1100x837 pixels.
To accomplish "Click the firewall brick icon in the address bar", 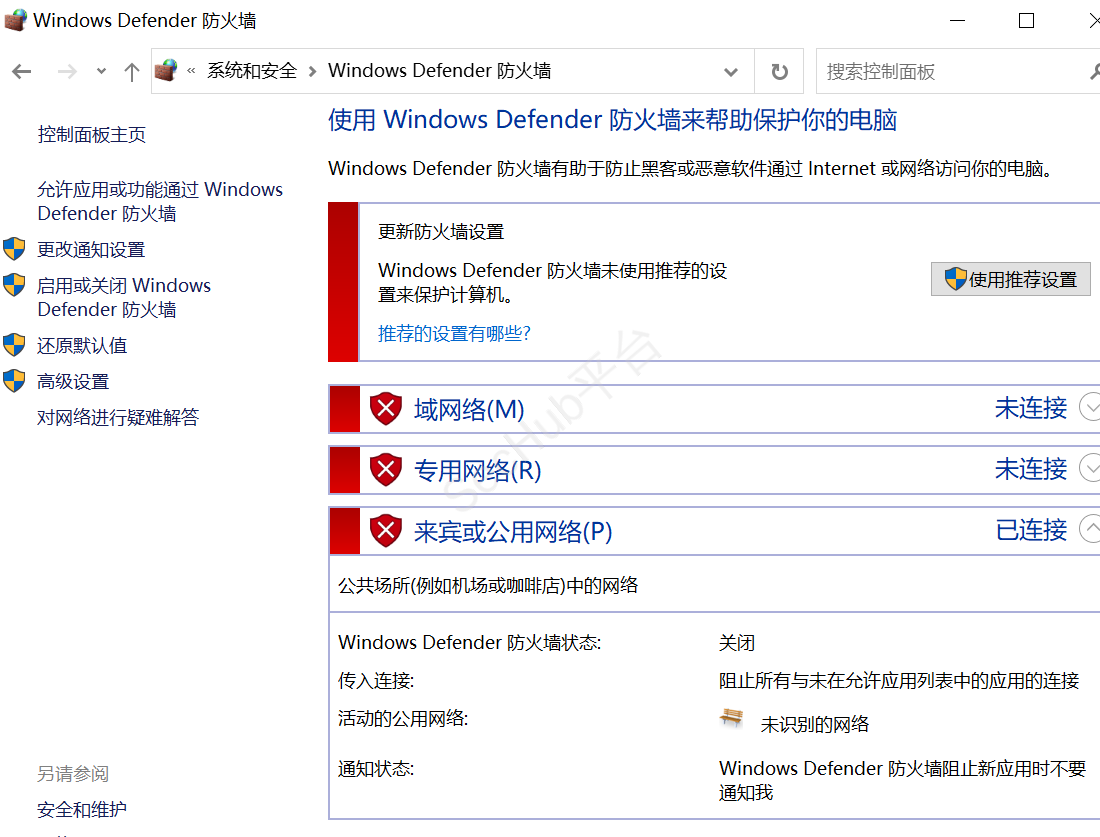I will (x=167, y=70).
